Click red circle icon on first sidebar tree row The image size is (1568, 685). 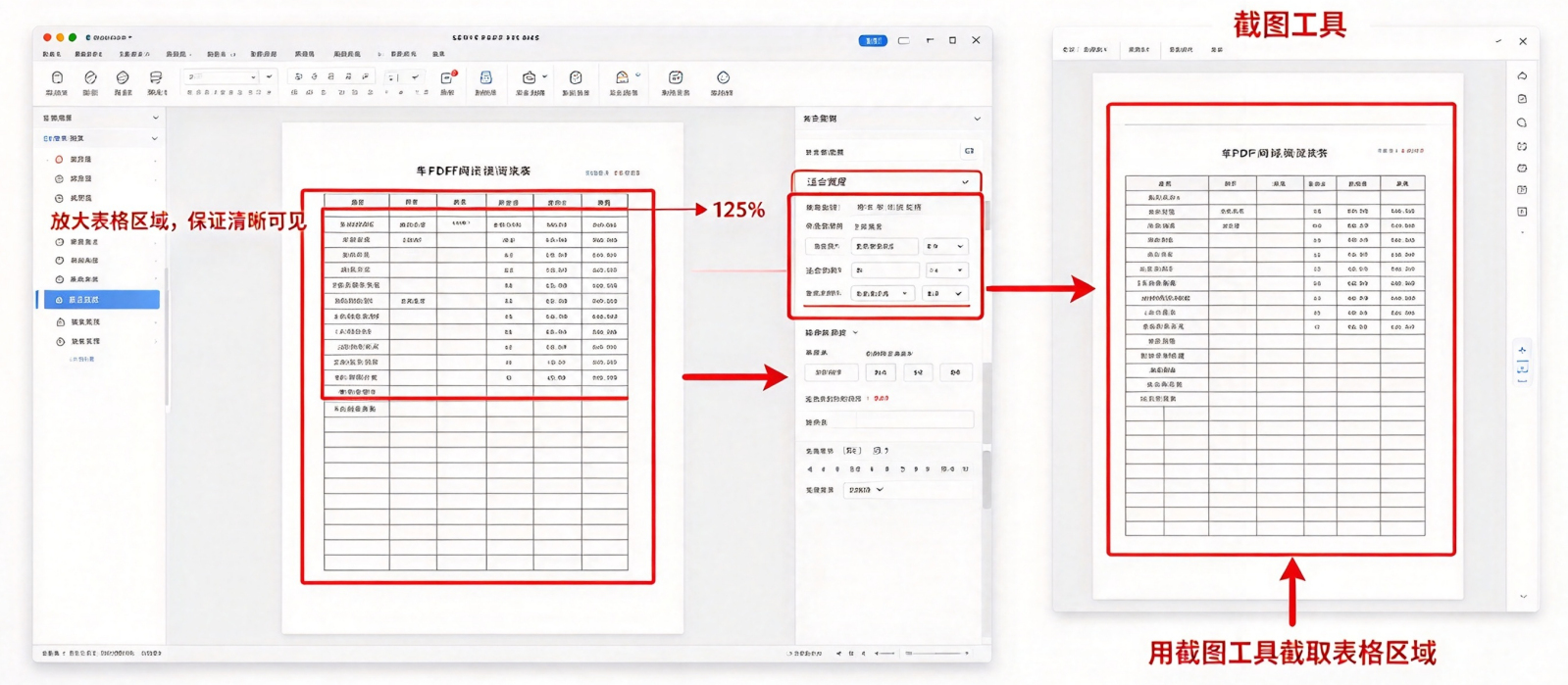59,159
